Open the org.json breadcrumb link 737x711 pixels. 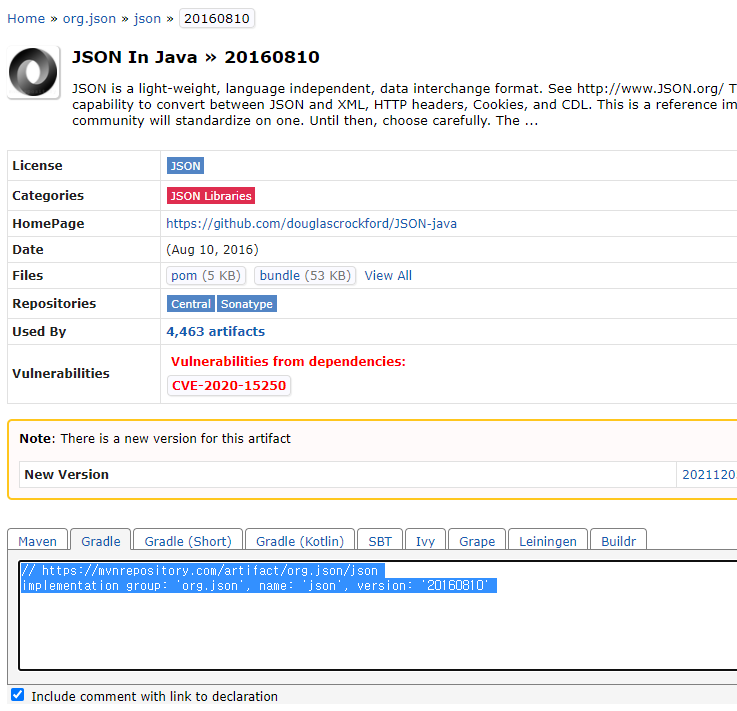coord(89,19)
